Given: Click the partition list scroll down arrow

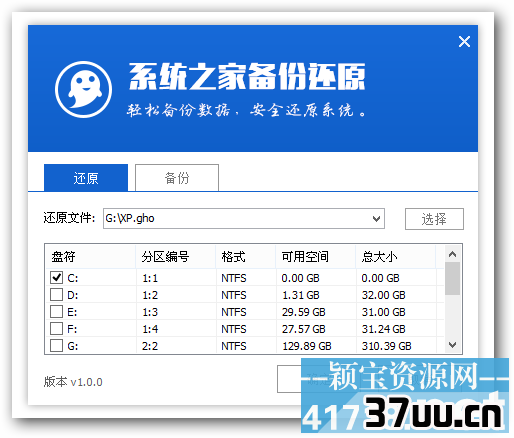Looking at the screenshot, I should pyautogui.click(x=453, y=345).
